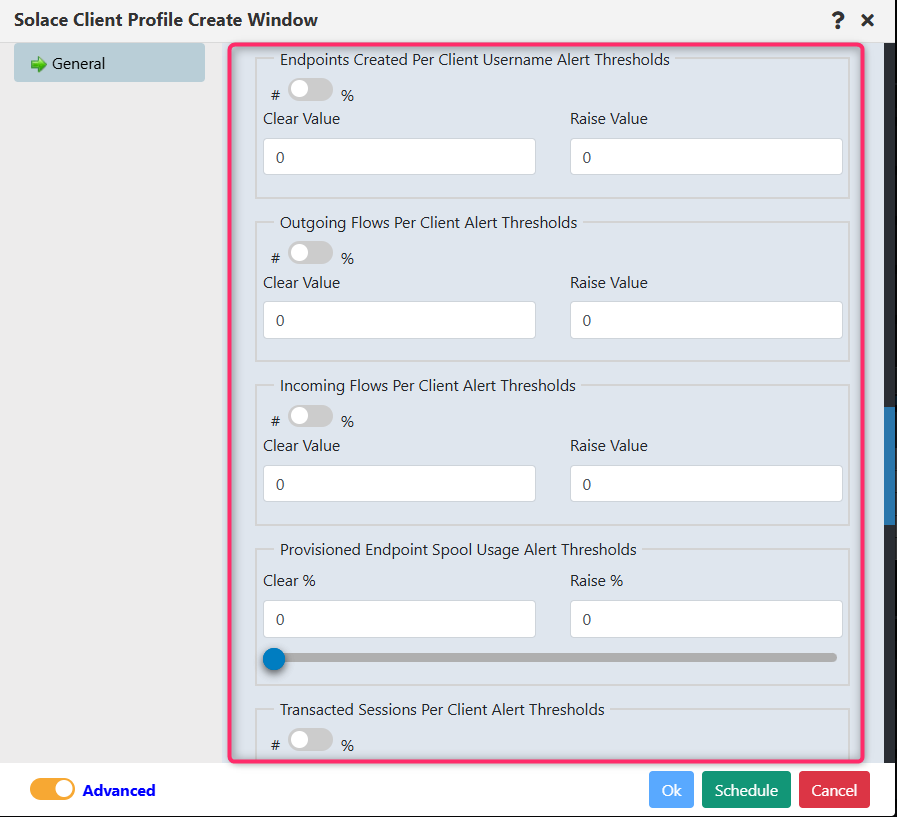The height and width of the screenshot is (817, 897).
Task: Toggle #/% switch for Endpoints Created thresholds
Action: [310, 90]
